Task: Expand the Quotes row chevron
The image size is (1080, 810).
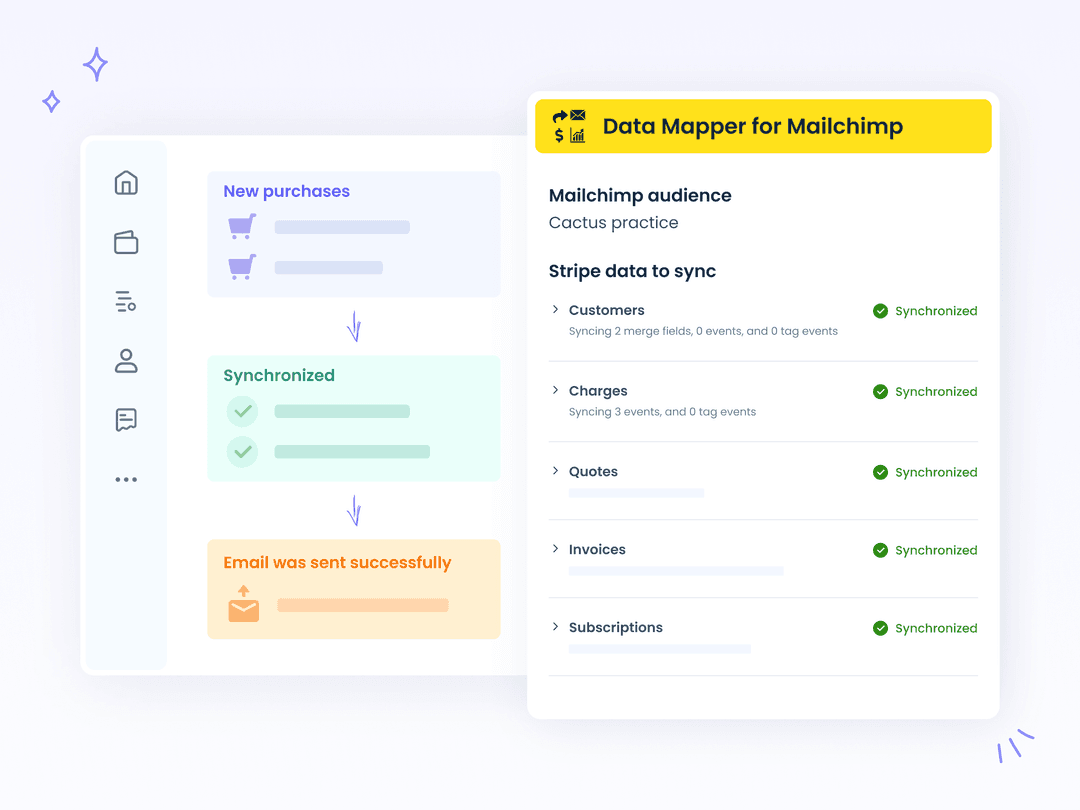Action: [x=555, y=470]
